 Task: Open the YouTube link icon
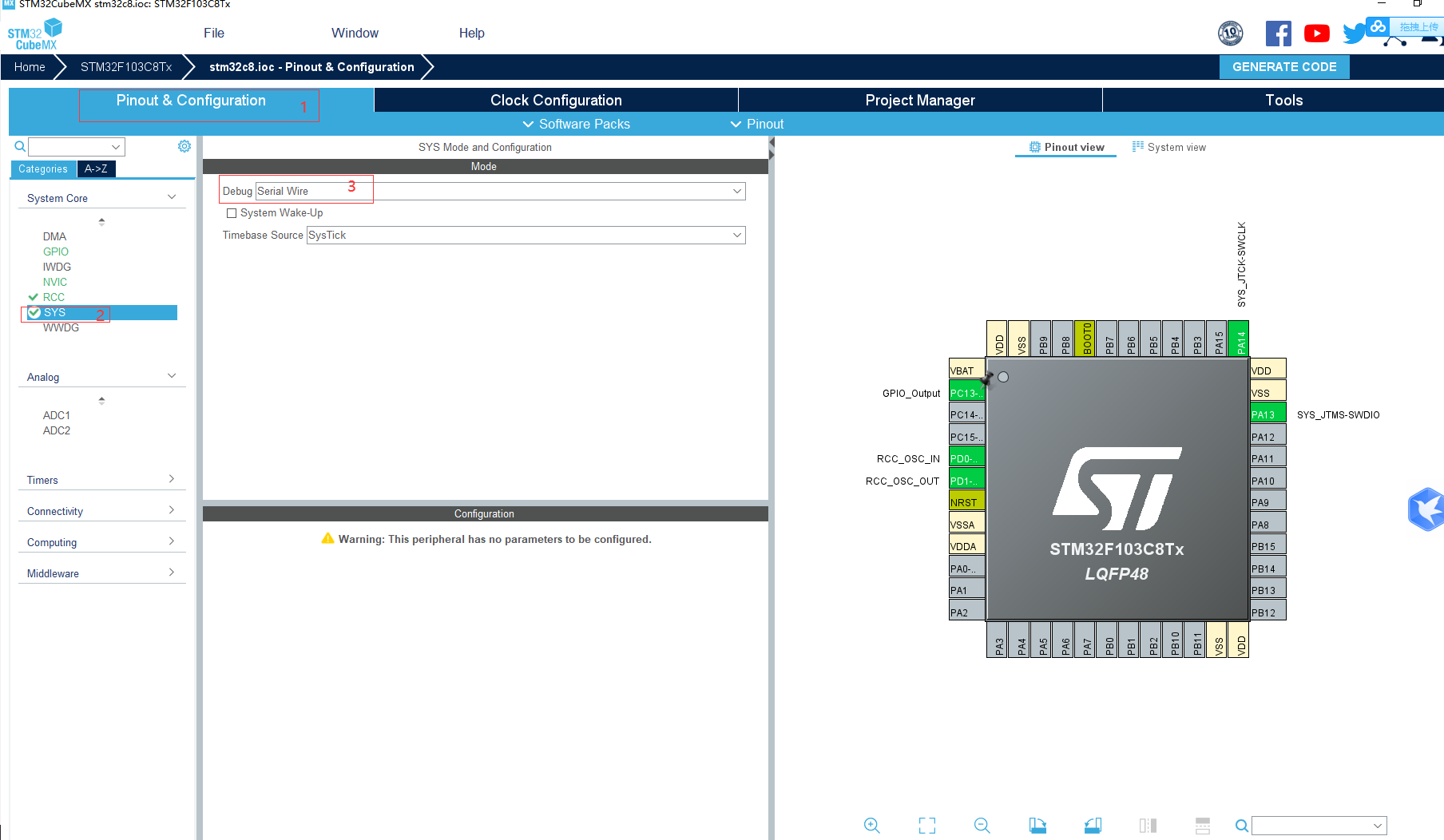tap(1317, 34)
